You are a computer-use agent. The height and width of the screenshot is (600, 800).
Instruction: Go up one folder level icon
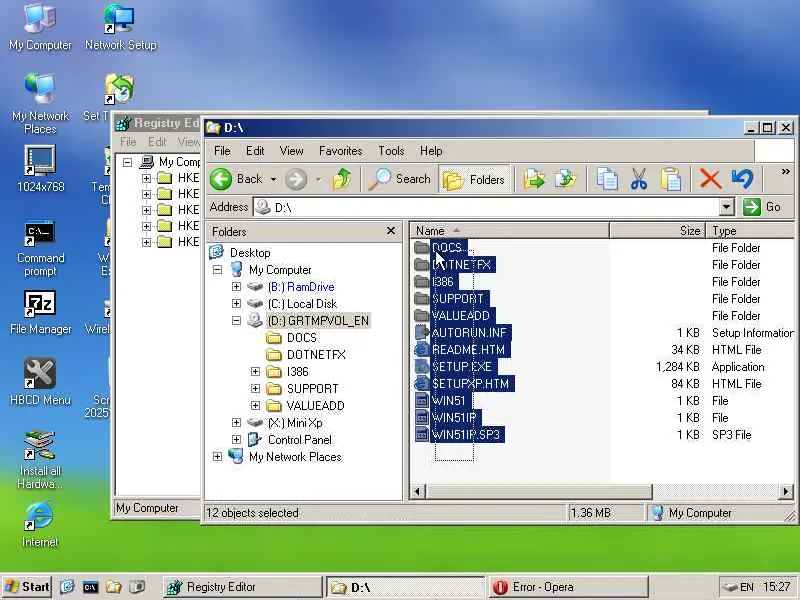[x=342, y=179]
